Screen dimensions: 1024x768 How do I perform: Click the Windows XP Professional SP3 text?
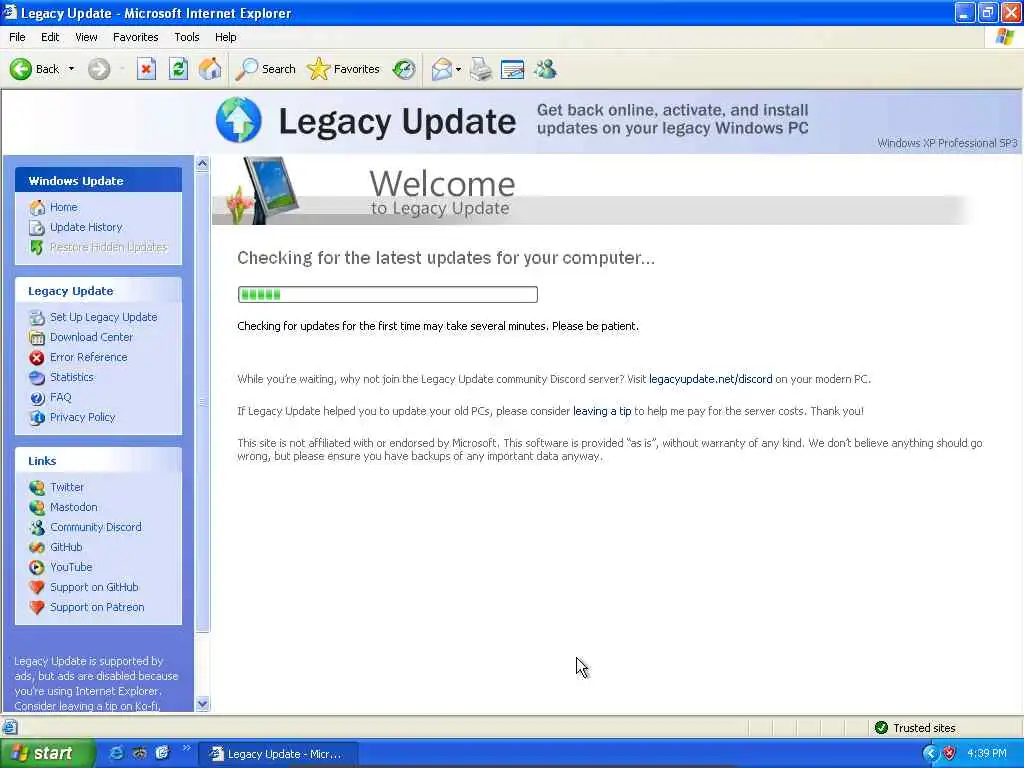[x=947, y=143]
